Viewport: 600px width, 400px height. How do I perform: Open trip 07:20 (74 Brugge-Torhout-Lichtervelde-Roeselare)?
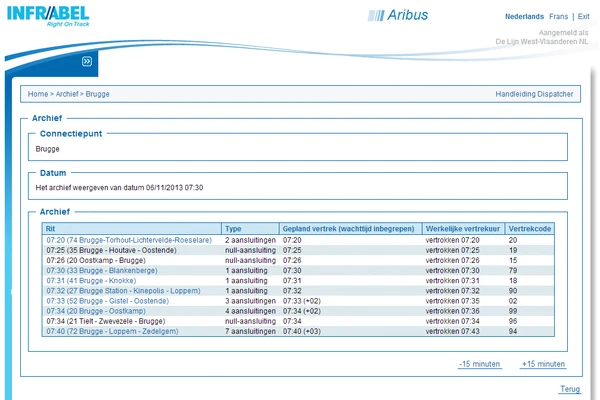pos(129,240)
